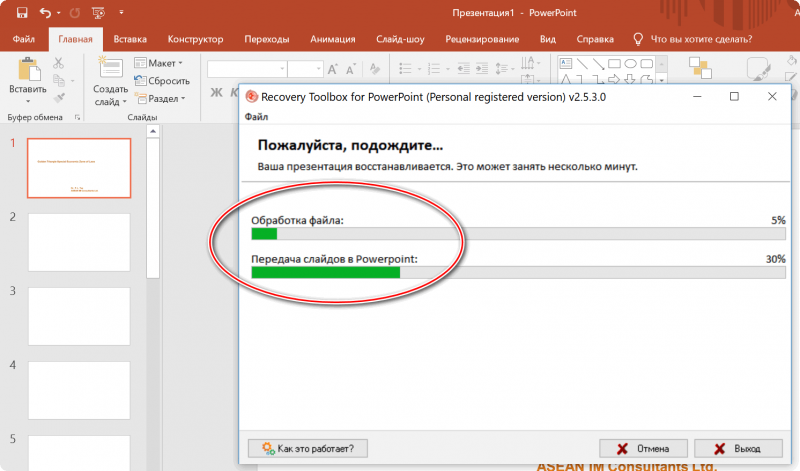Click the numbered list icon

[434, 69]
